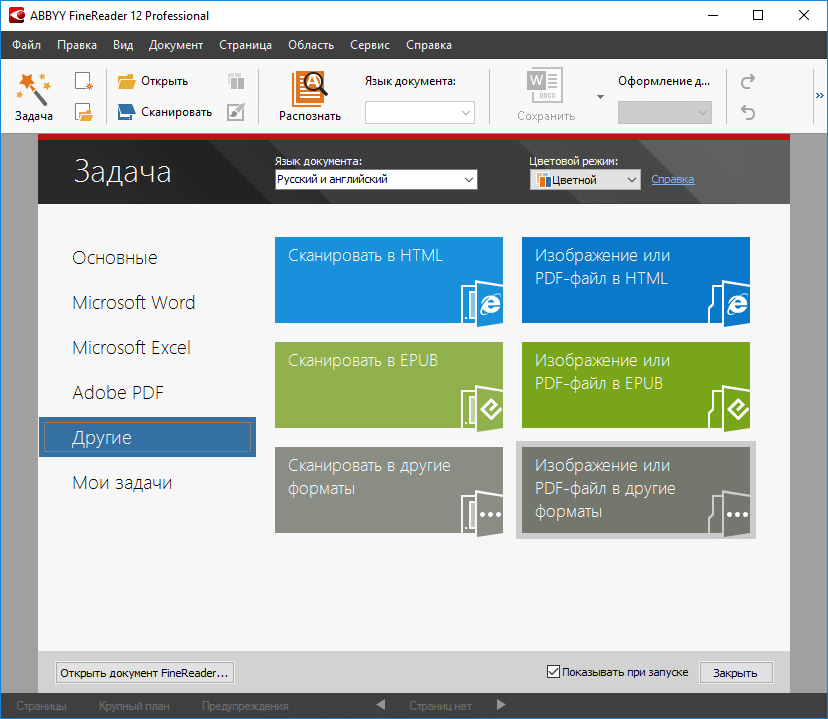Click Изображение или PDF-файл в HTML tile
This screenshot has height=719, width=828.
636,280
